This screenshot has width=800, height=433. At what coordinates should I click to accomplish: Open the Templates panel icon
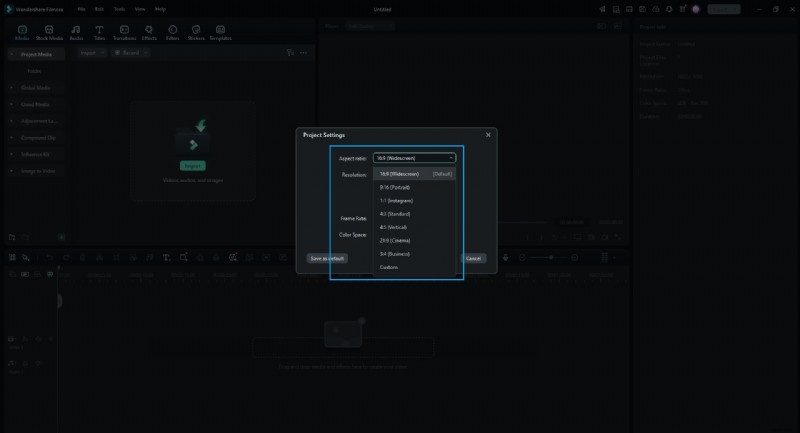[x=220, y=32]
